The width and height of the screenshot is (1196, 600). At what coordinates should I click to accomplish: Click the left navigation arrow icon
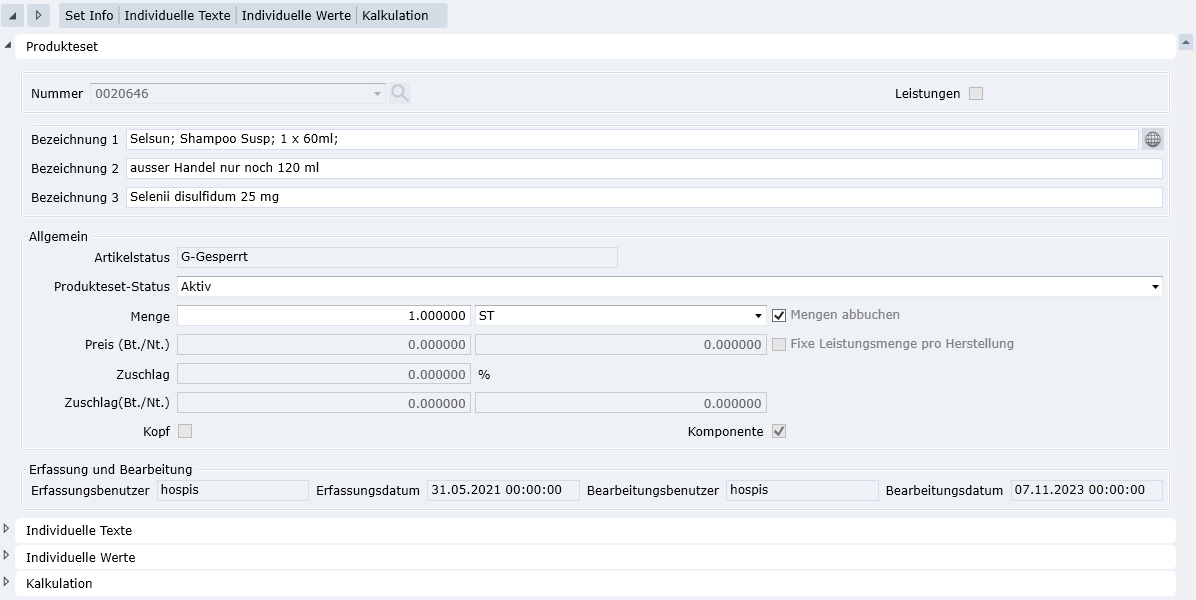coord(13,16)
